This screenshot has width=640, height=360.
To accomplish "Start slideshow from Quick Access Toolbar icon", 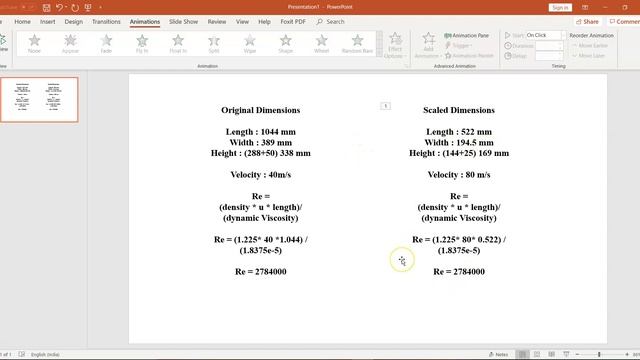I will 88,7.
